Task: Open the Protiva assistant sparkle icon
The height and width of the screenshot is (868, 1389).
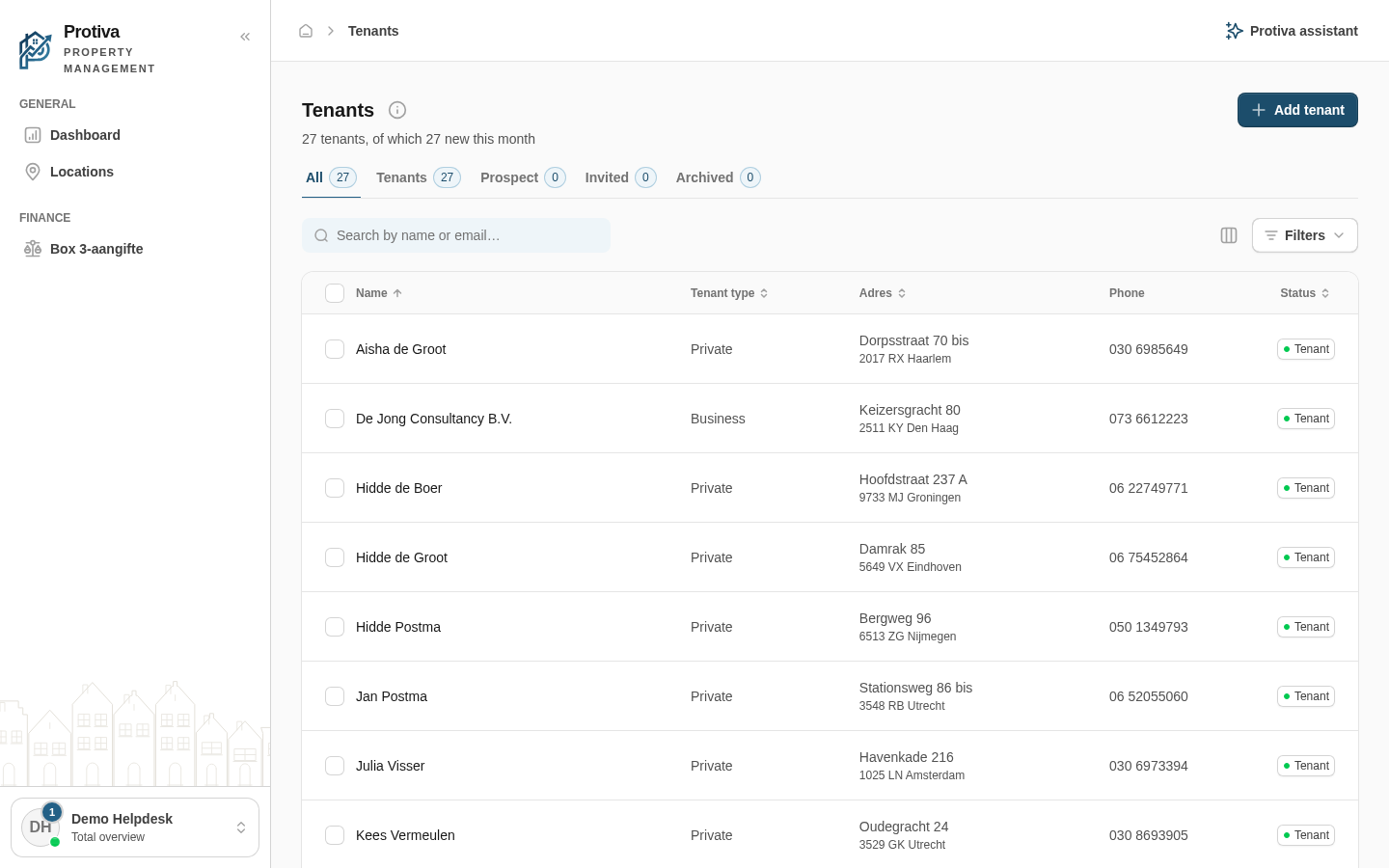Action: (x=1234, y=31)
